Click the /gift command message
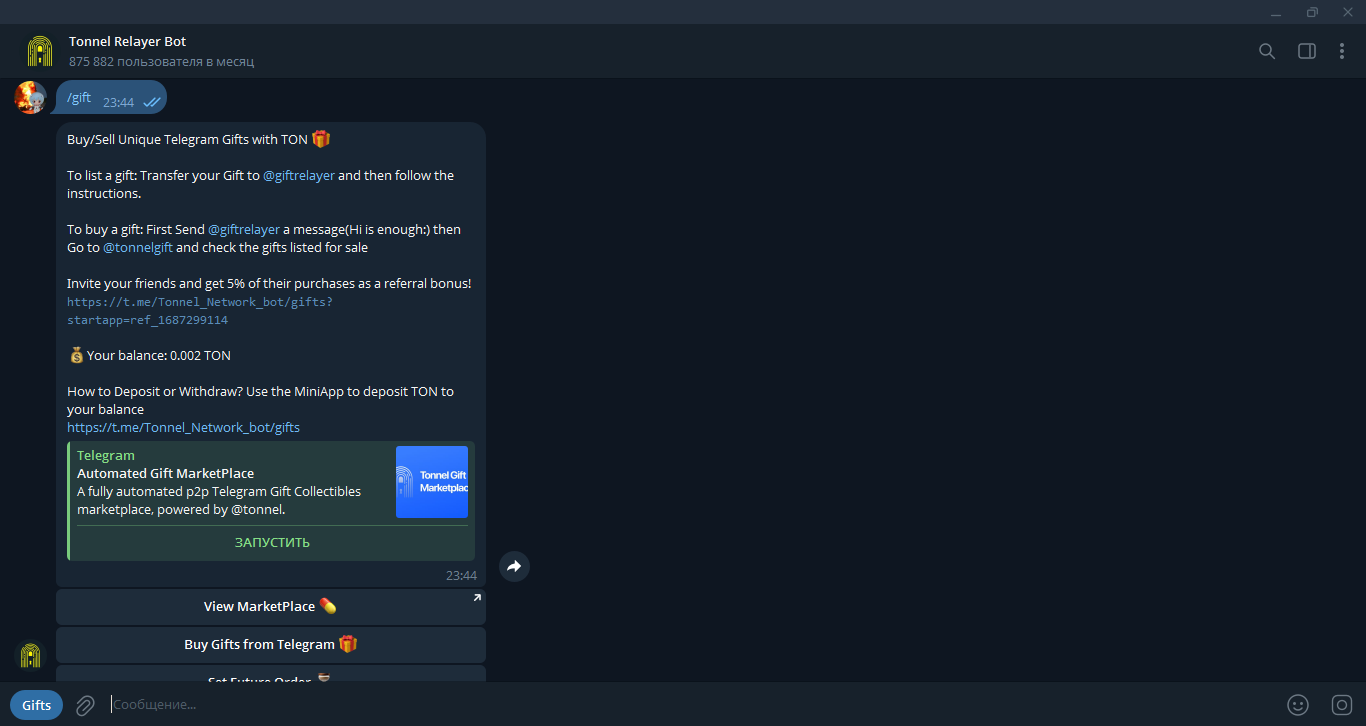 coord(111,98)
